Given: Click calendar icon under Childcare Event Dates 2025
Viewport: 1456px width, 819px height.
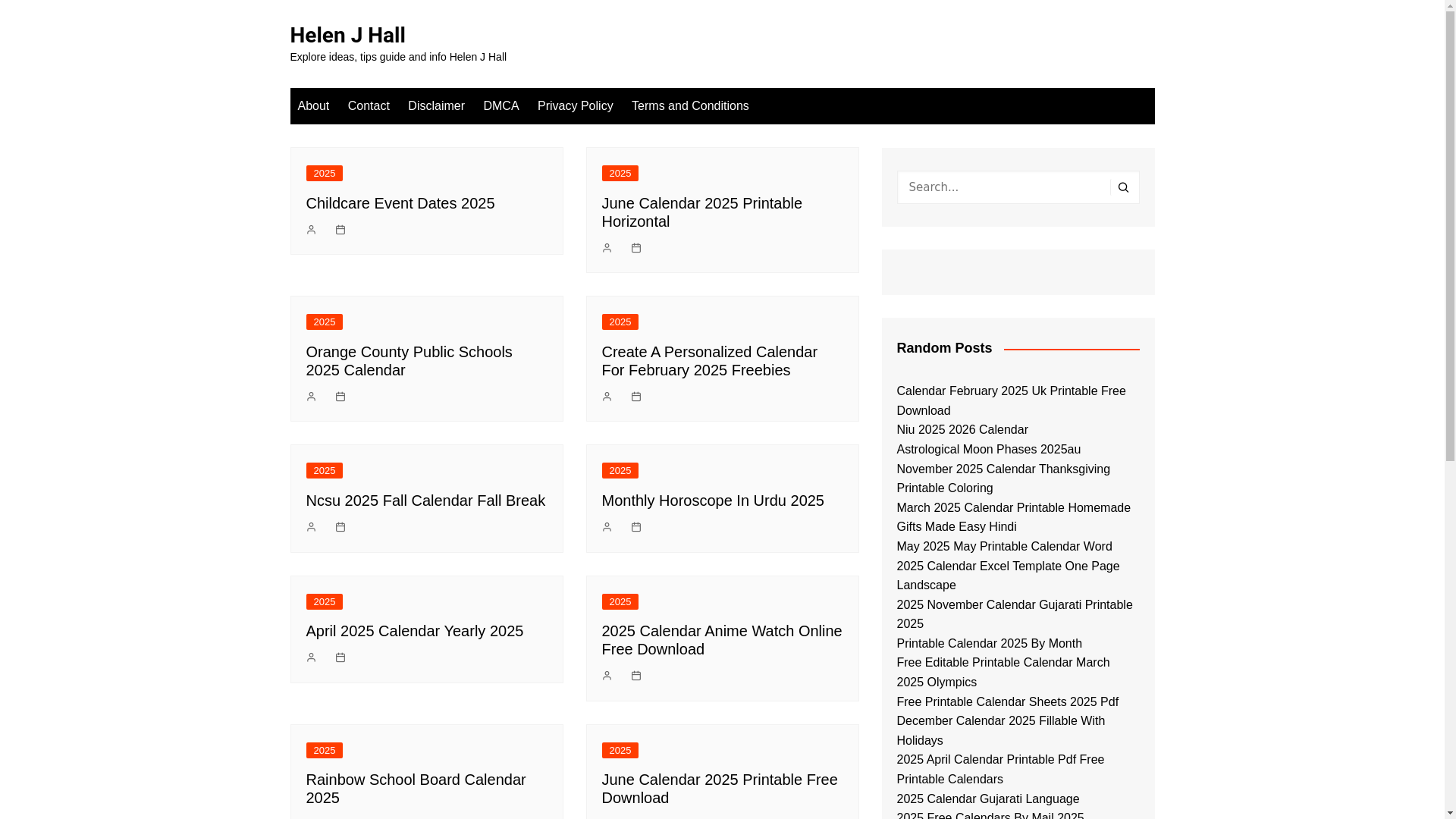Looking at the screenshot, I should (340, 230).
